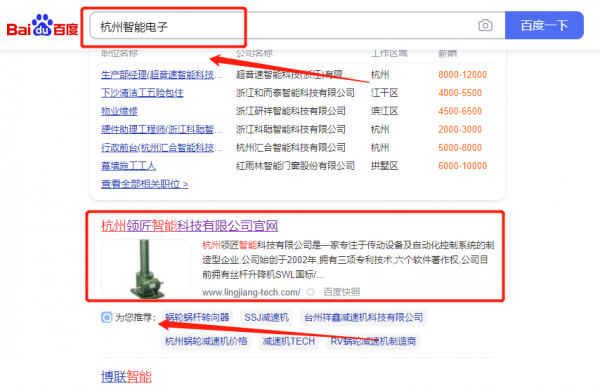Open the 博联智能 result link
This screenshot has height=386, width=600.
click(127, 377)
